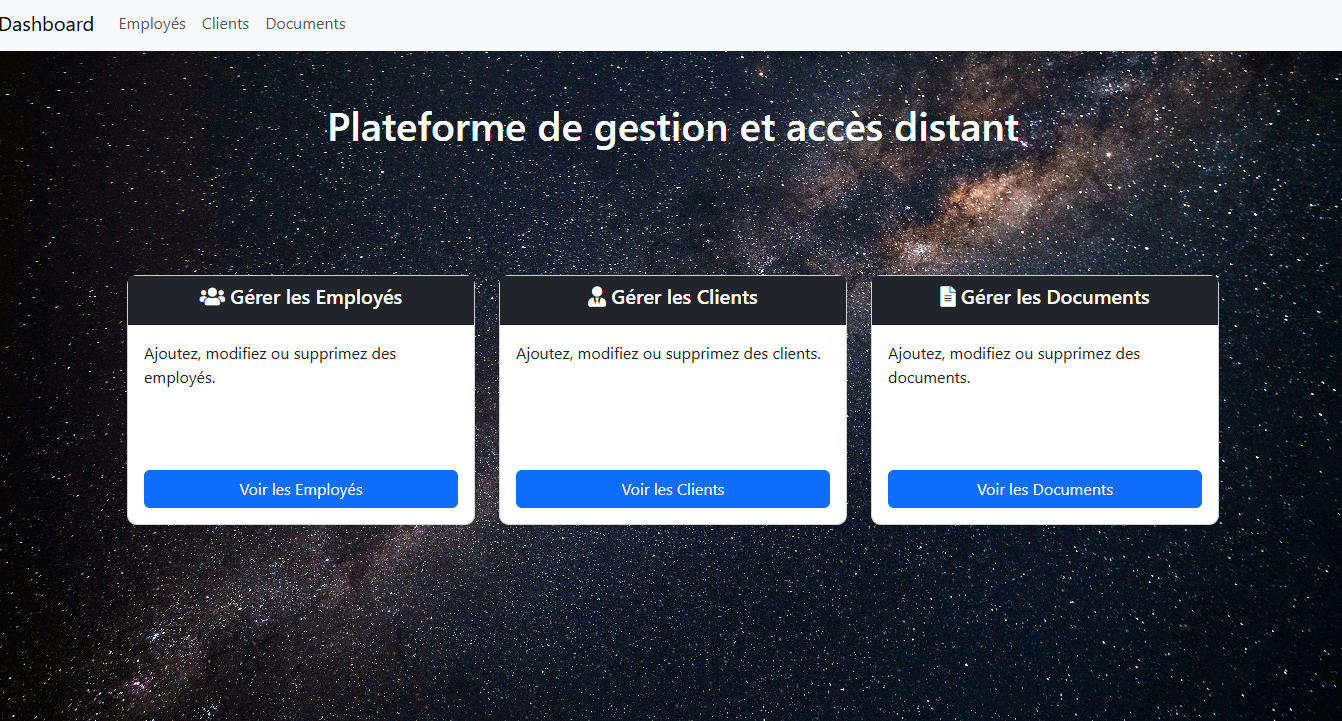Open the Documents entry in the navbar

pyautogui.click(x=305, y=23)
